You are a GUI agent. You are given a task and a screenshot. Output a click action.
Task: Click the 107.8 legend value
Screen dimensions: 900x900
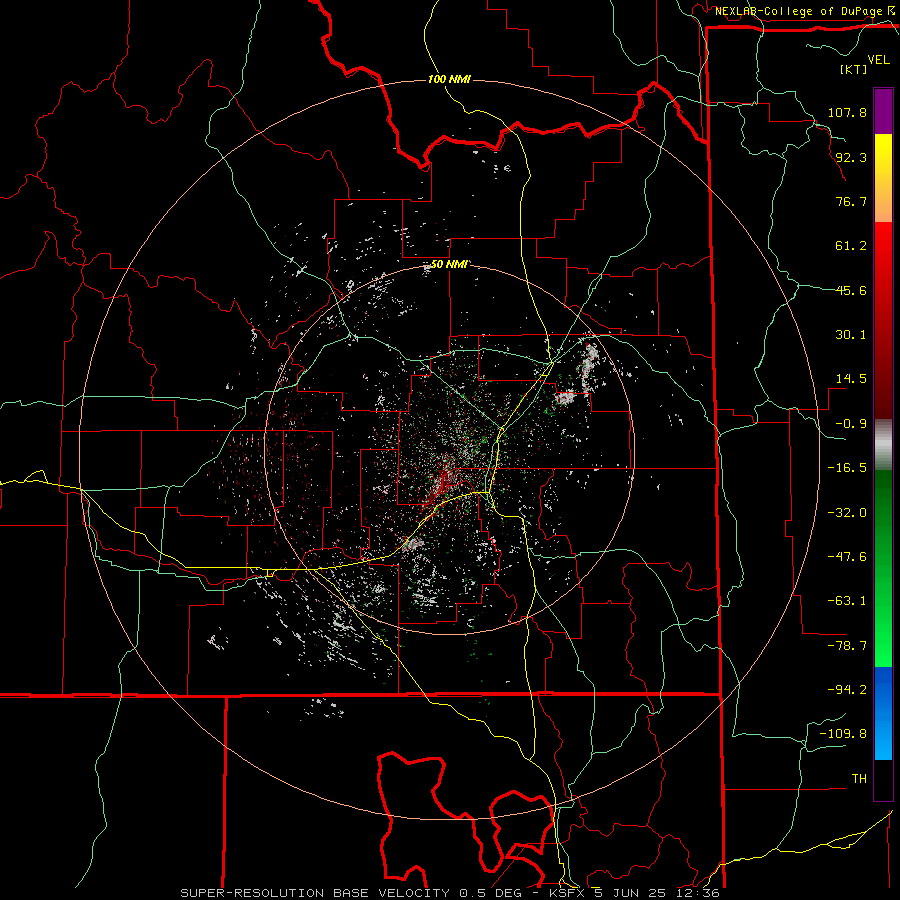click(847, 112)
